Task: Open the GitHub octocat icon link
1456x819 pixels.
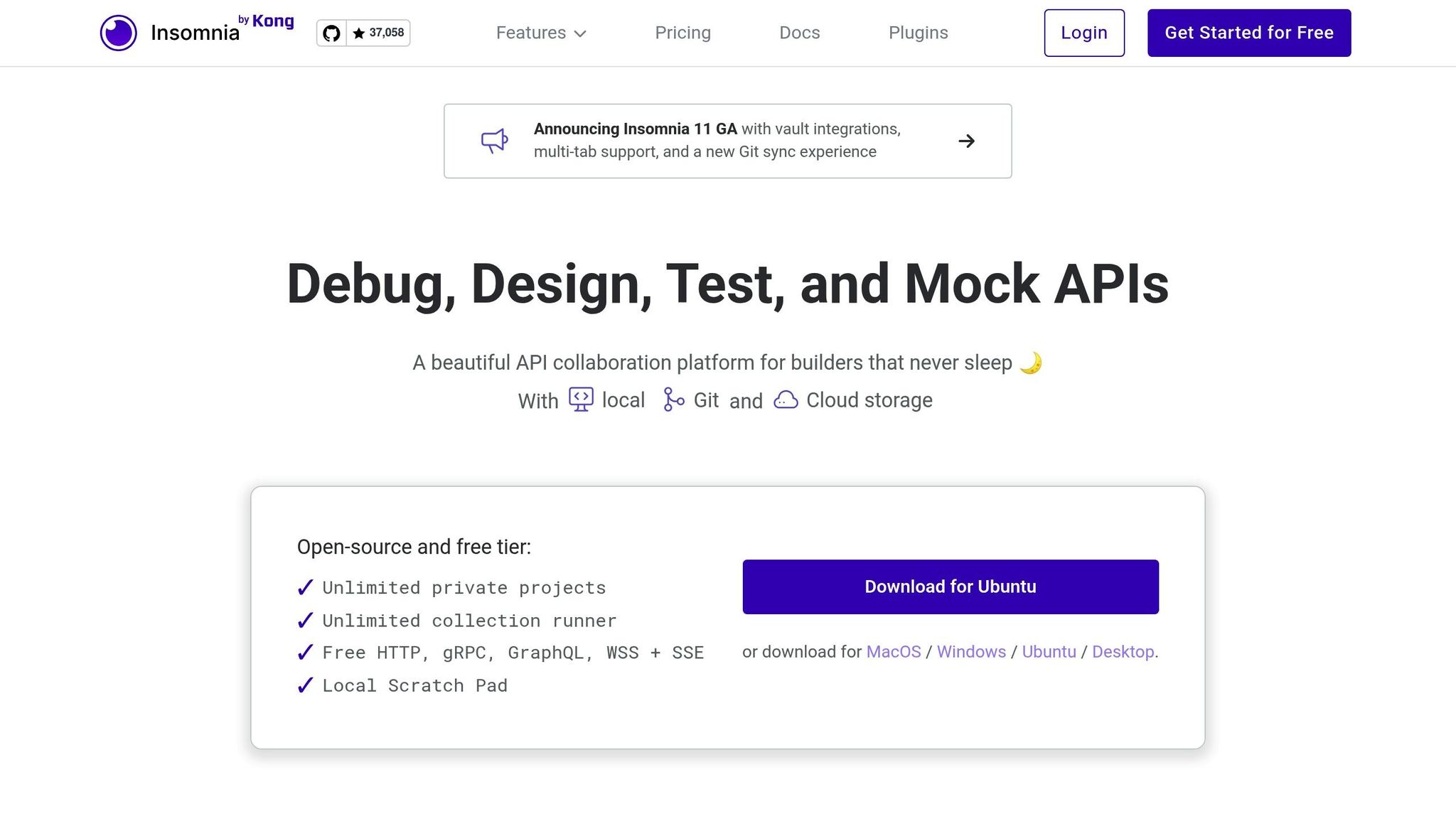Action: pyautogui.click(x=331, y=33)
